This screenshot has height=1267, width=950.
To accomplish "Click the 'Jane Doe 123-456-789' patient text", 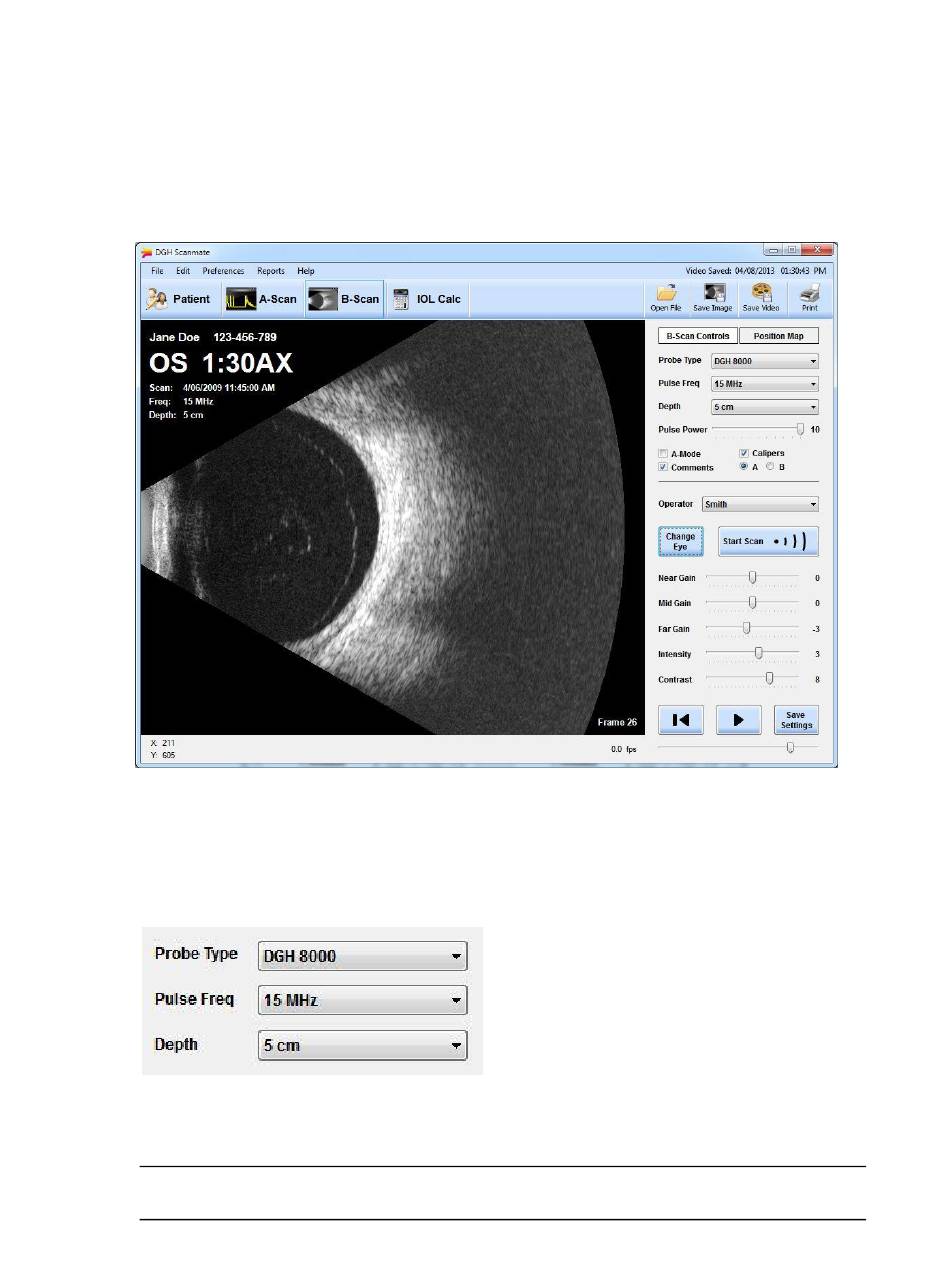I will (x=213, y=337).
